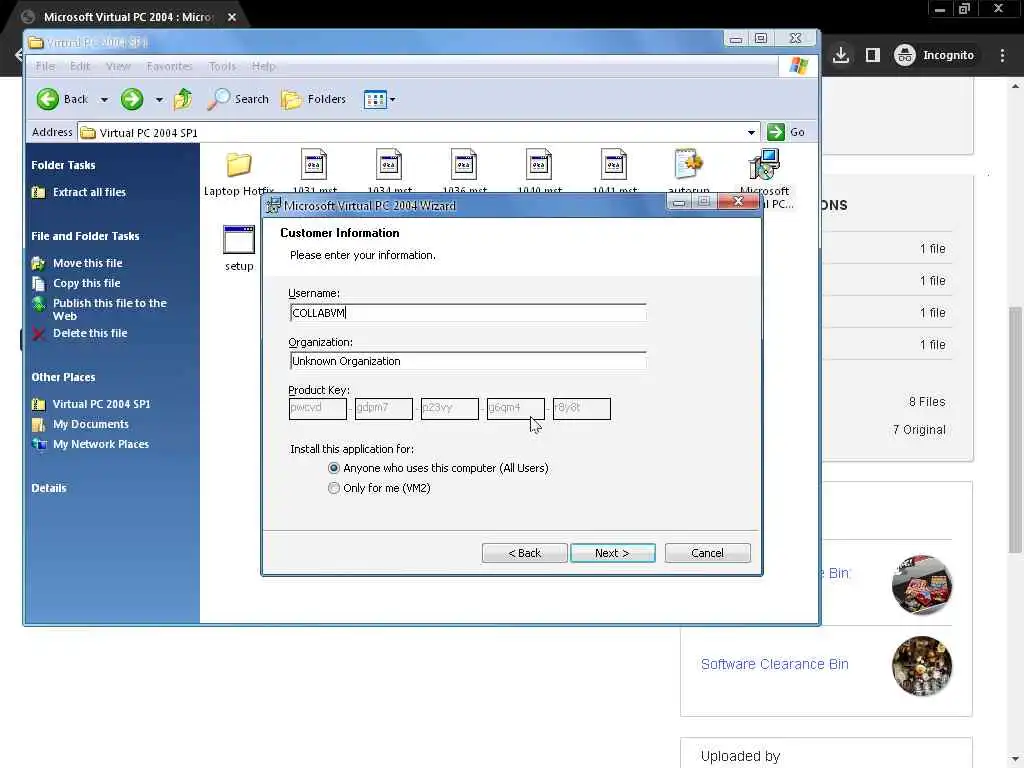Select the 1040.mst file icon
1024x768 pixels.
tap(539, 164)
